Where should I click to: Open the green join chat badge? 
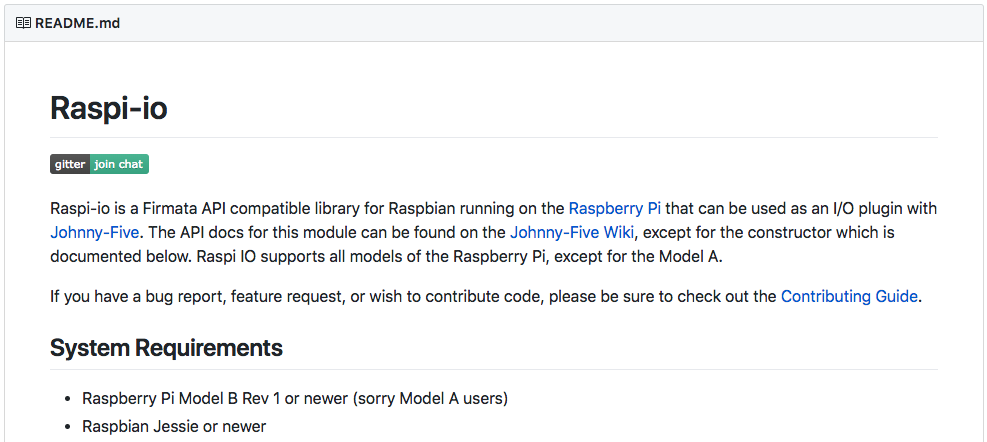120,164
